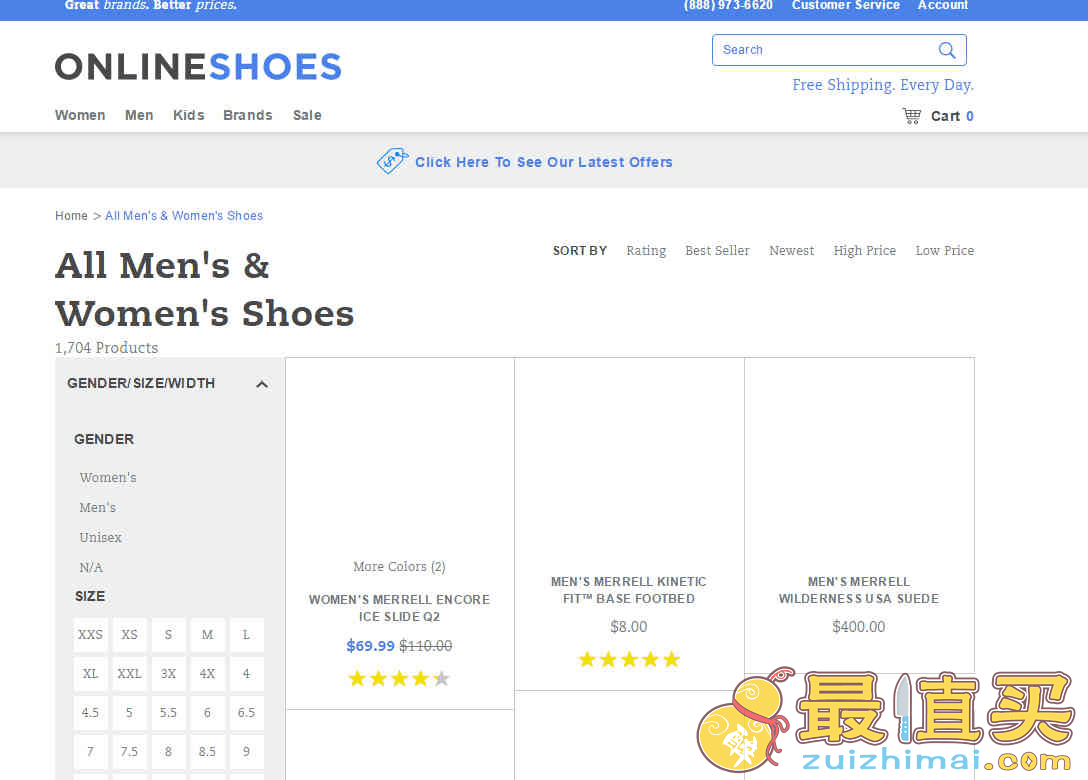Select size XXL

tap(129, 673)
